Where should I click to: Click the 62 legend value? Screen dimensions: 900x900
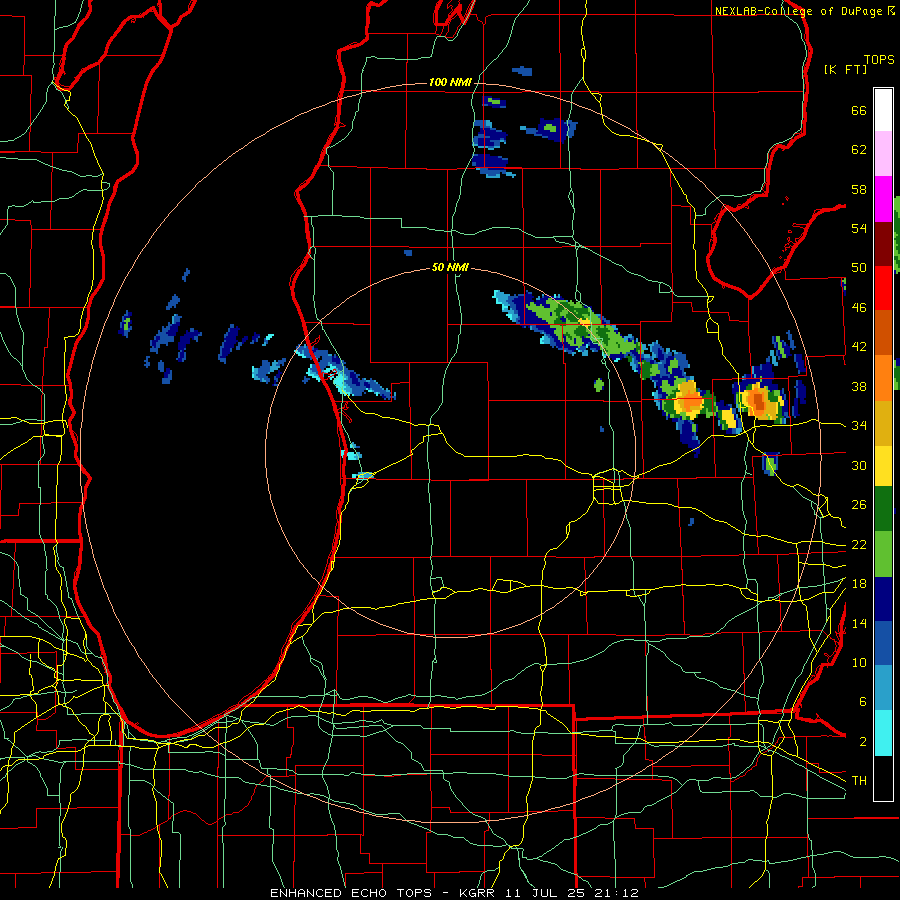[x=859, y=150]
